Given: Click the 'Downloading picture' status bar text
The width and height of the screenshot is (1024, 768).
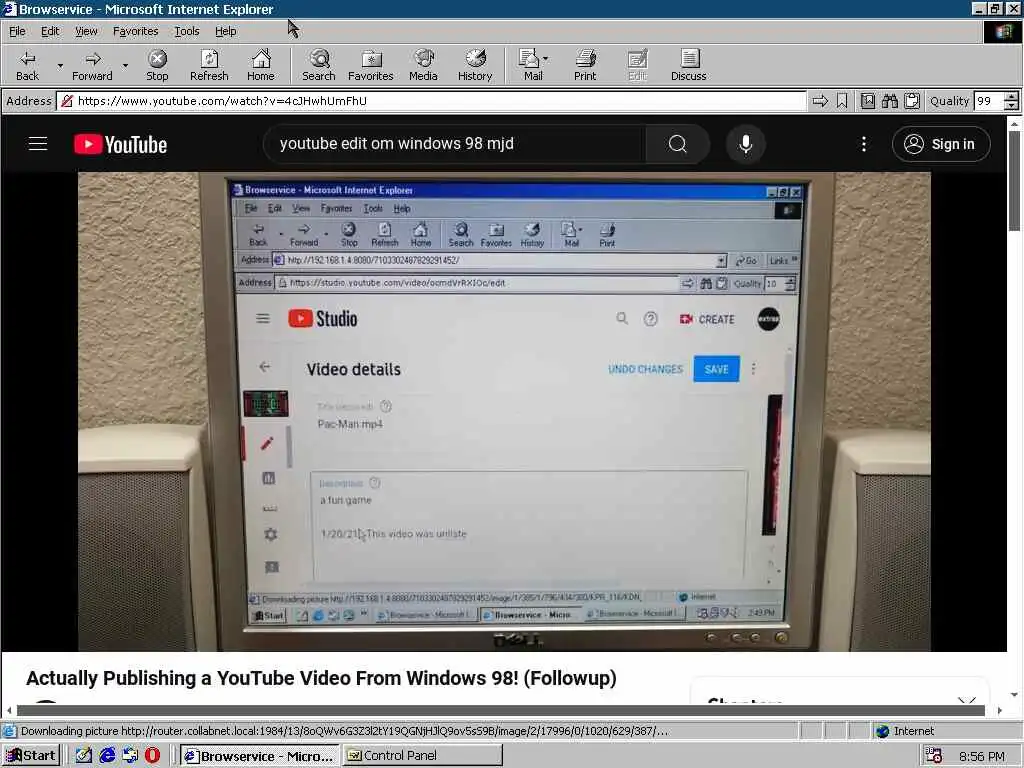Looking at the screenshot, I should click(x=344, y=731).
